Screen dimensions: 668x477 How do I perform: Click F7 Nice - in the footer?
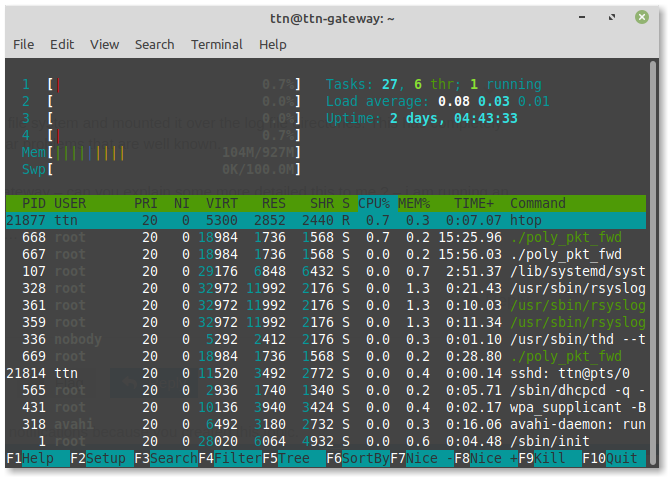(422, 458)
